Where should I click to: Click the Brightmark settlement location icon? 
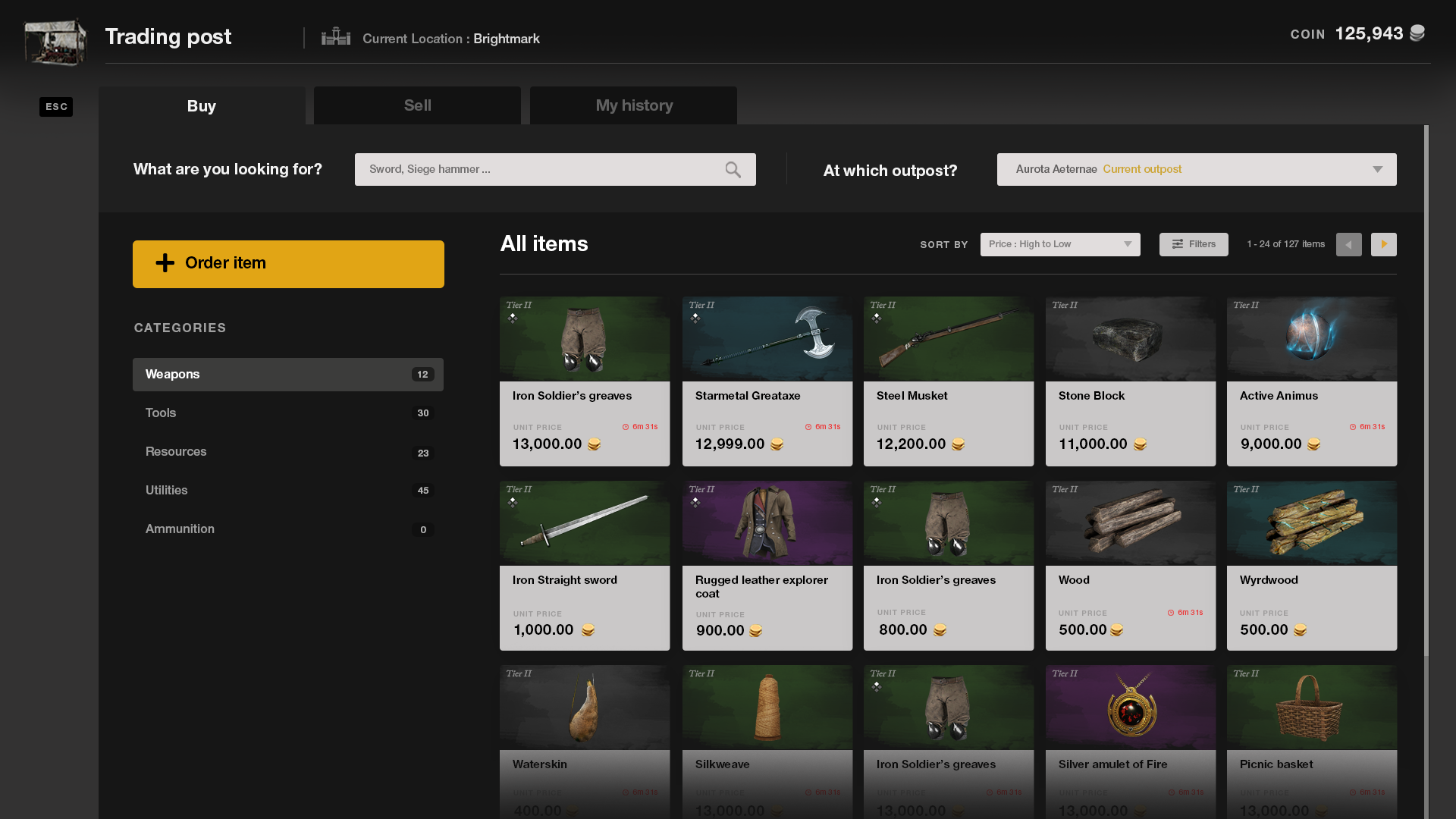(x=335, y=37)
